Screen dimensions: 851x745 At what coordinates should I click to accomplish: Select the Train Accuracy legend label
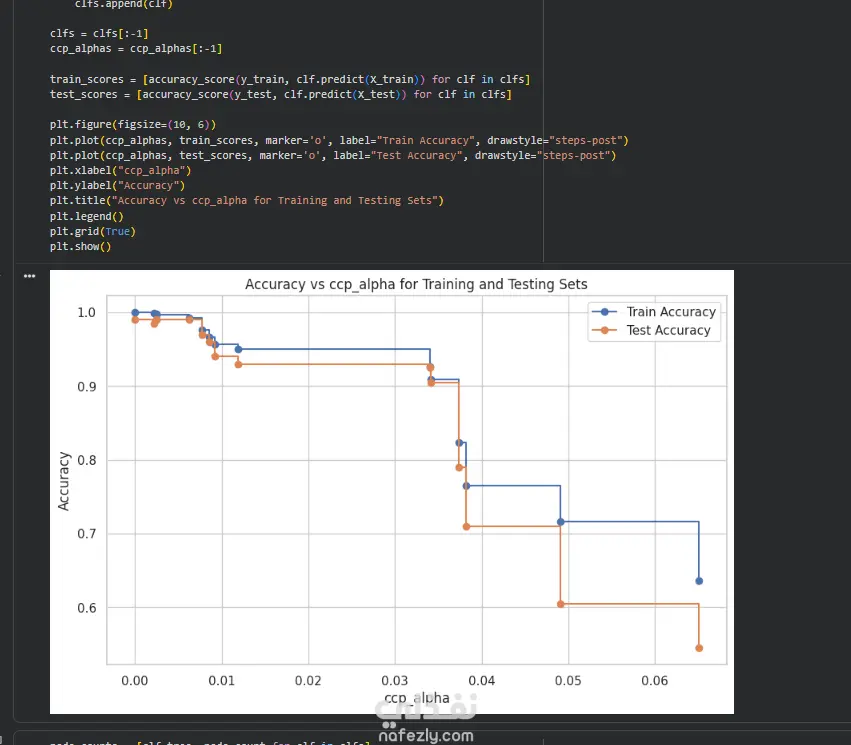(671, 312)
